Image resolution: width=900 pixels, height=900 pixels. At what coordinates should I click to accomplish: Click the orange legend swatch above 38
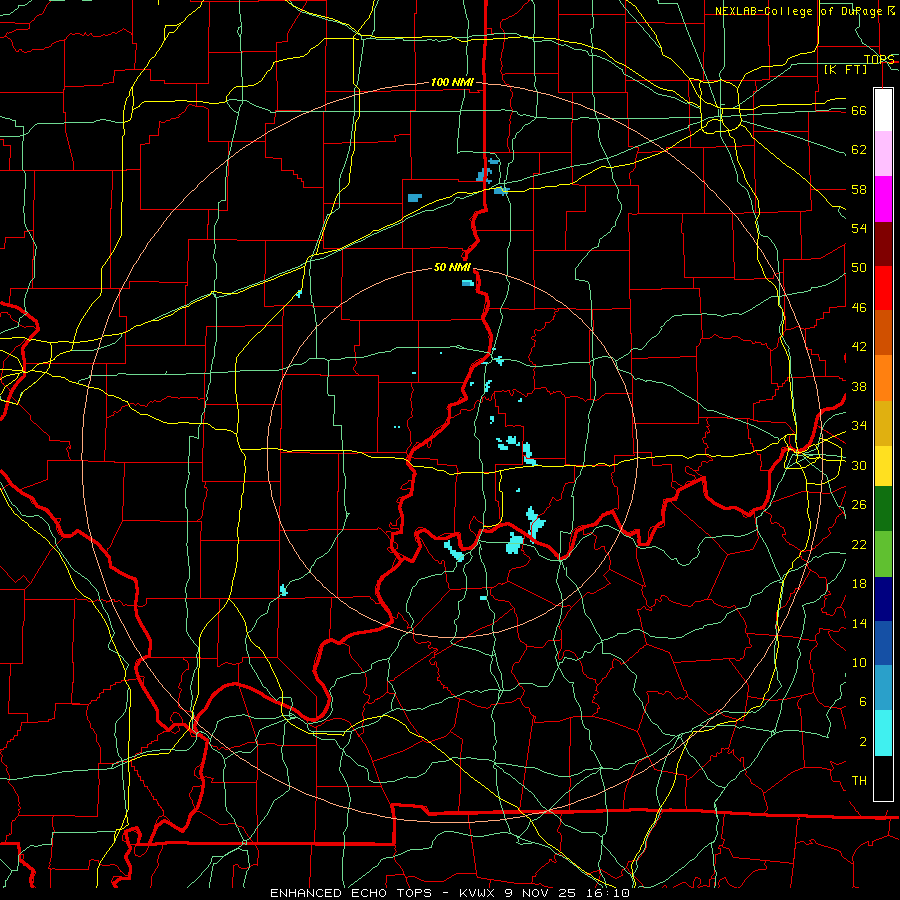click(x=883, y=378)
